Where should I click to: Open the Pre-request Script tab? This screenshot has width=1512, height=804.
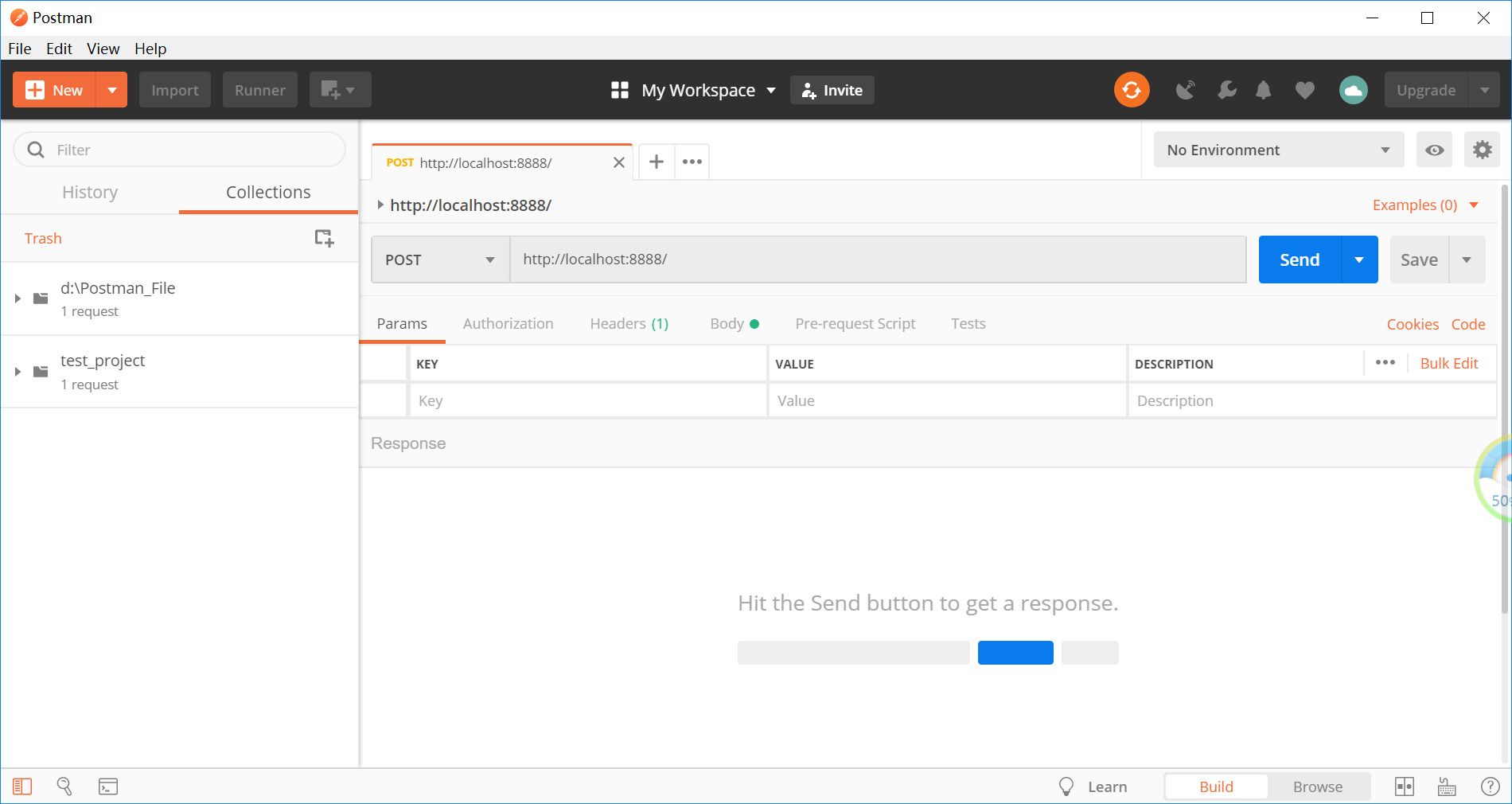[855, 323]
